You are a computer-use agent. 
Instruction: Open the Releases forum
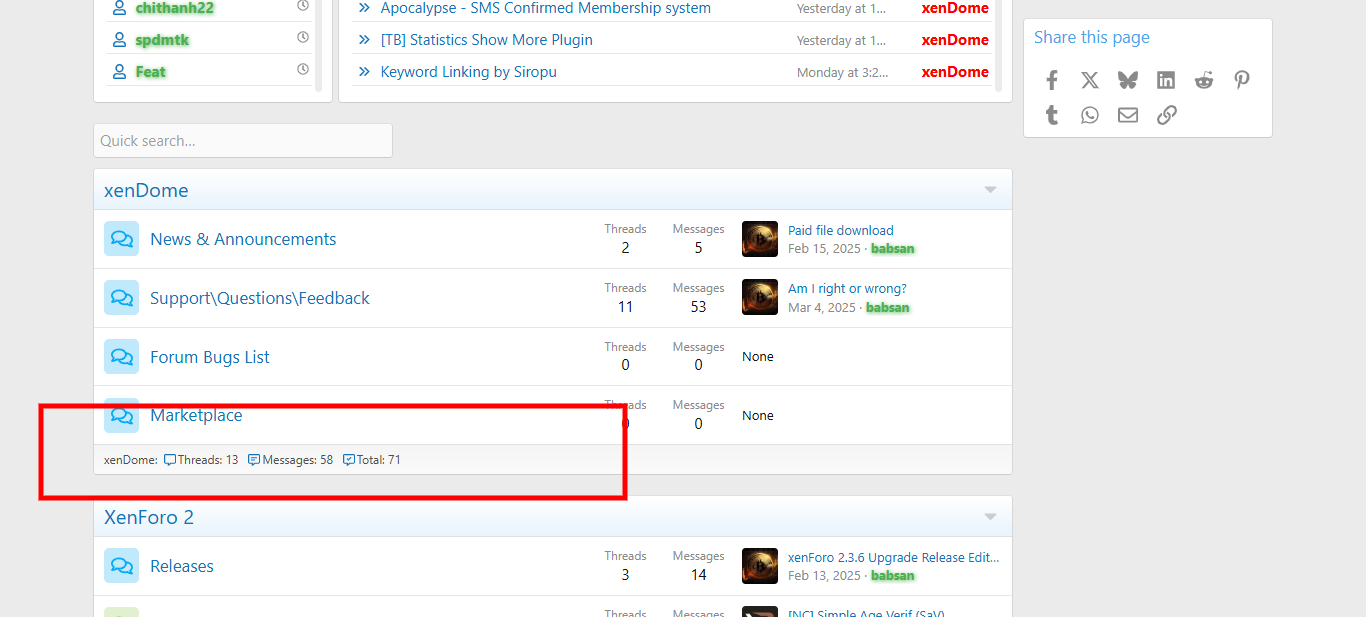182,566
